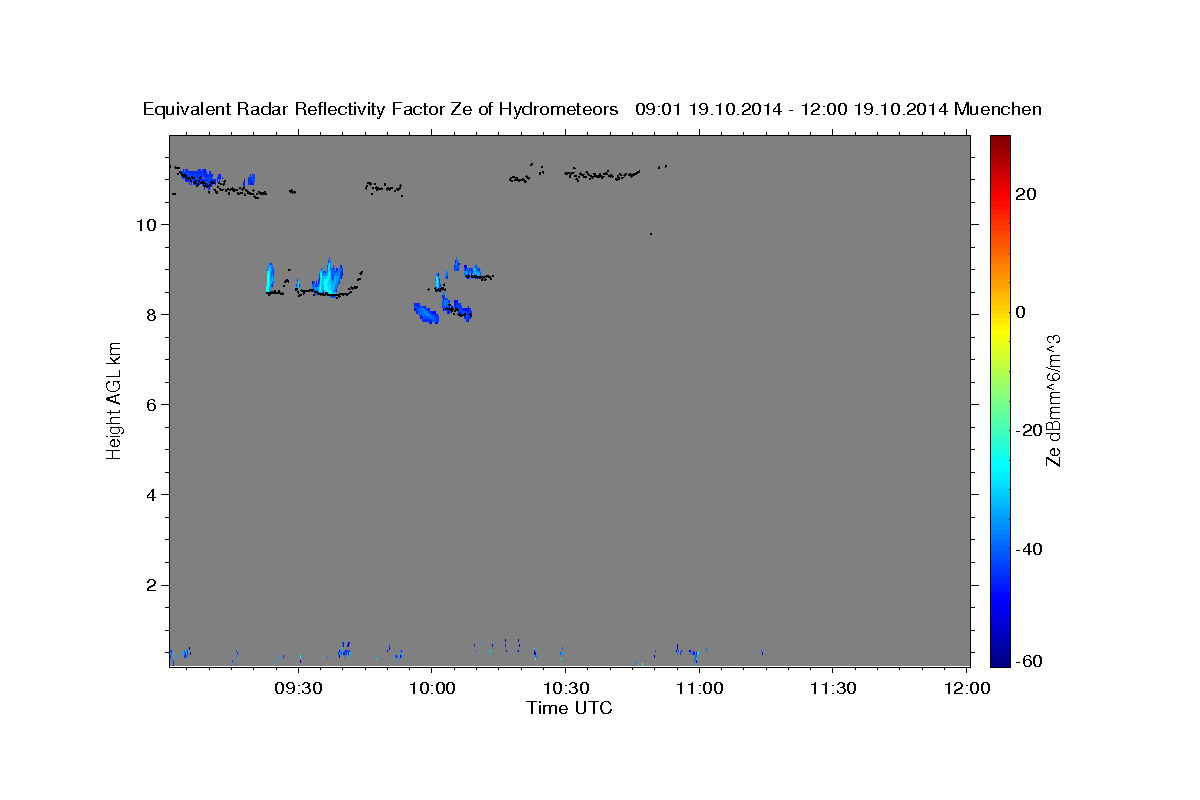Click the '09:30' time tick label
The image size is (1200, 800).
tap(298, 688)
